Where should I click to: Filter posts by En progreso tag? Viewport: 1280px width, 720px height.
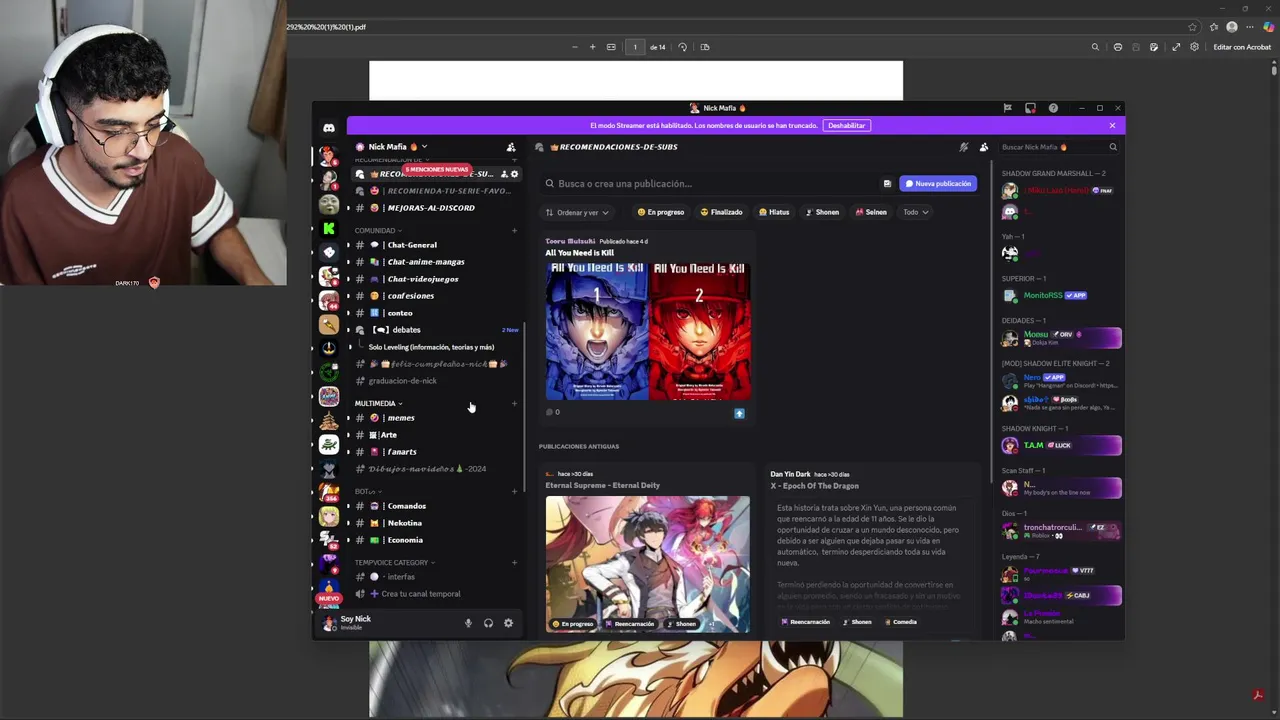[x=661, y=212]
